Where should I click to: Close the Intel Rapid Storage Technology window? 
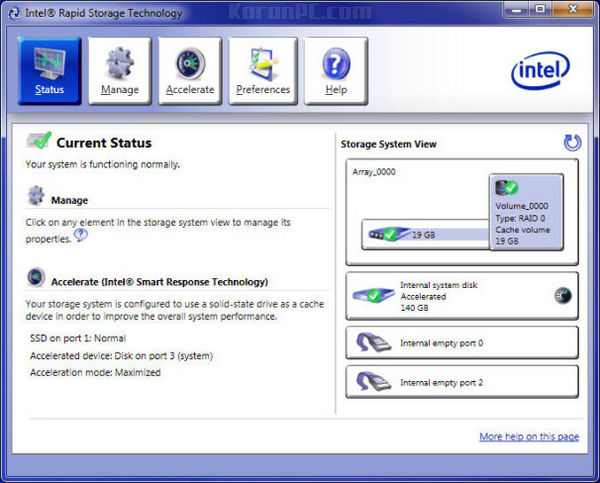(572, 10)
